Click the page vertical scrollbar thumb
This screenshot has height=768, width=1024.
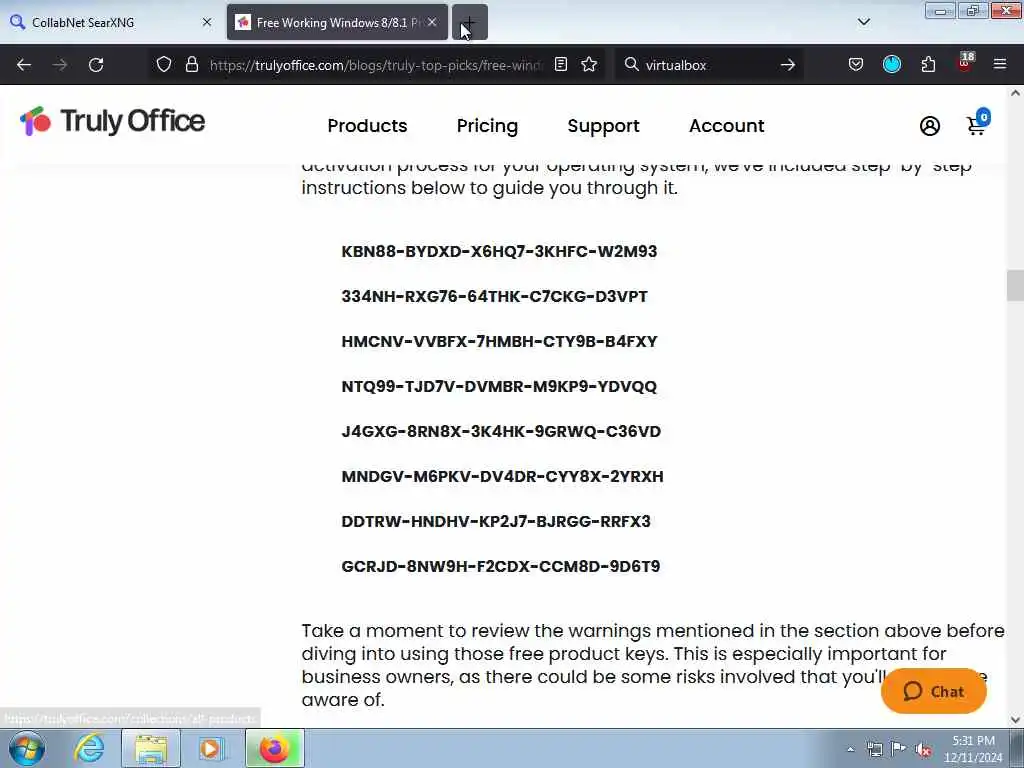point(1015,285)
